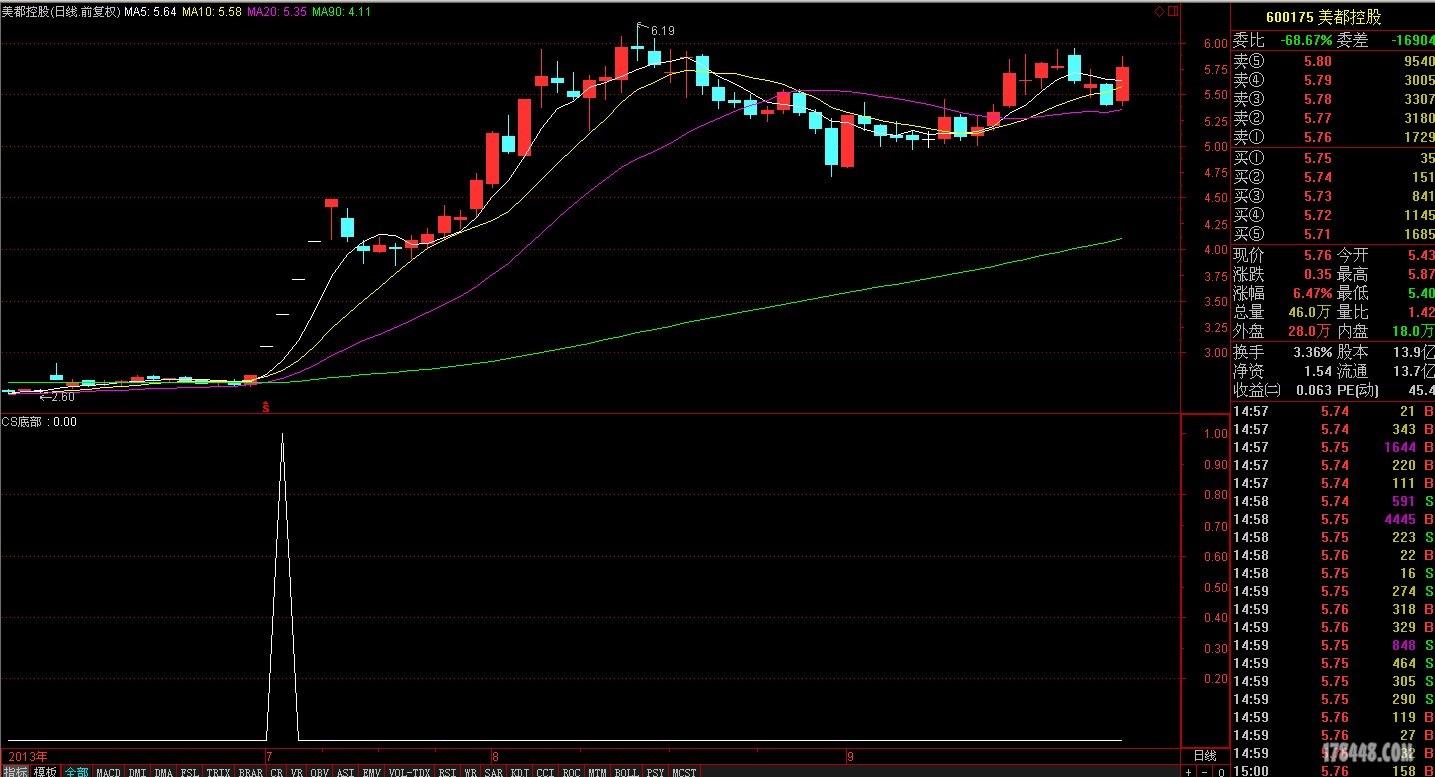Switch to the CR indicator
This screenshot has width=1435, height=777.
click(x=276, y=772)
